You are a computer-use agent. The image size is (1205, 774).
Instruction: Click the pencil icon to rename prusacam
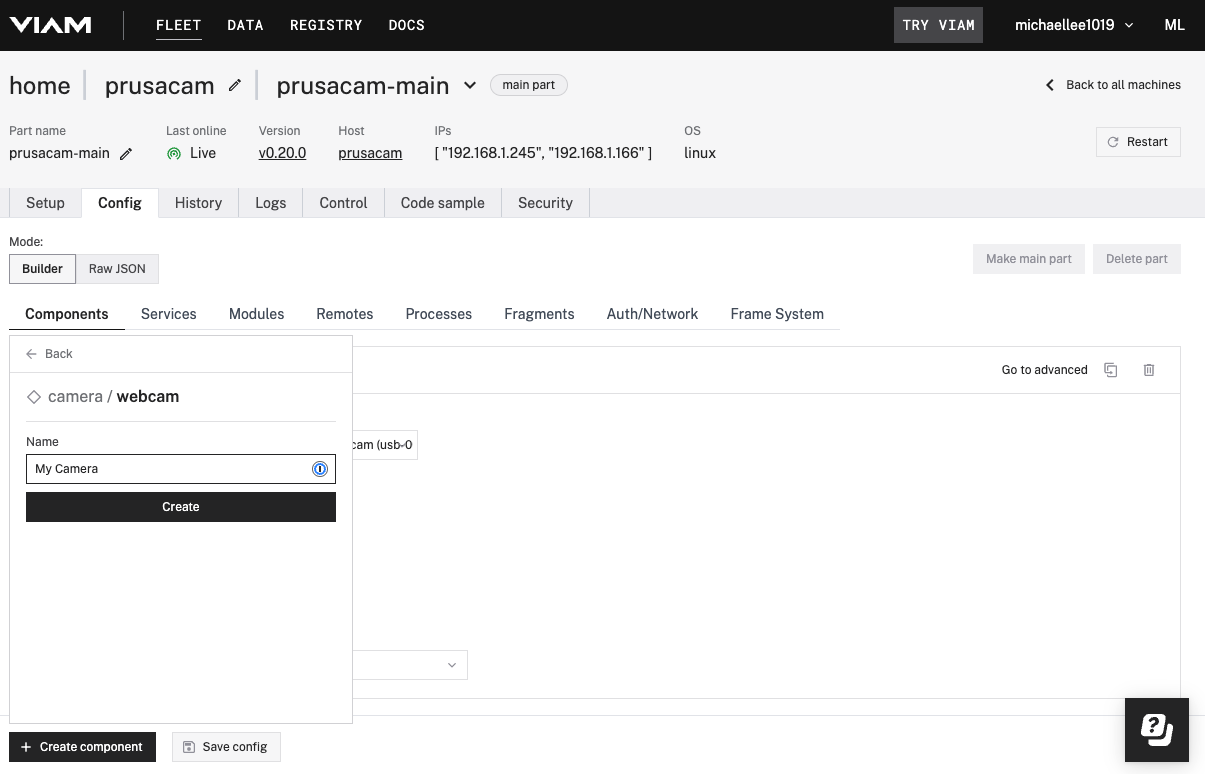[234, 86]
